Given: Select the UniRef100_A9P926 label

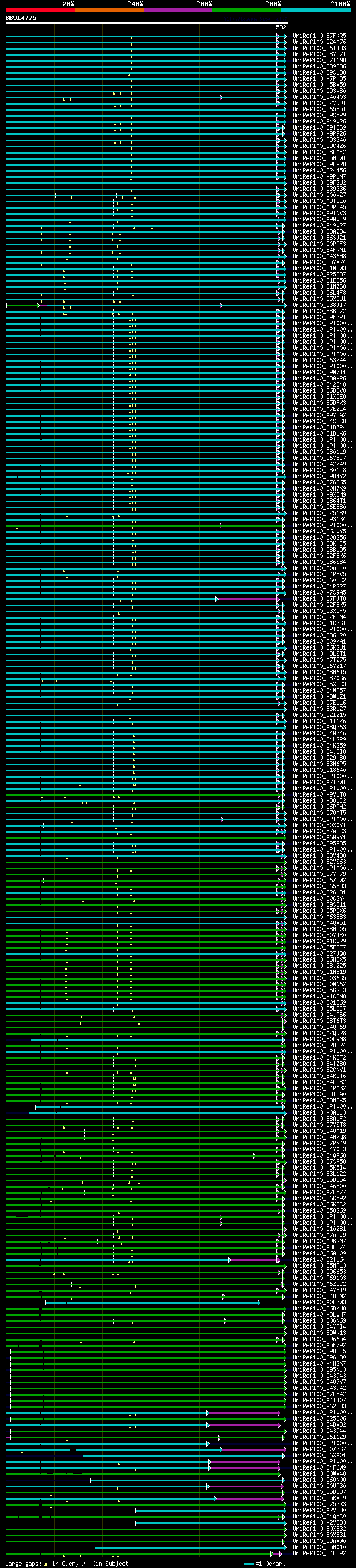Looking at the screenshot, I should pos(319,134).
